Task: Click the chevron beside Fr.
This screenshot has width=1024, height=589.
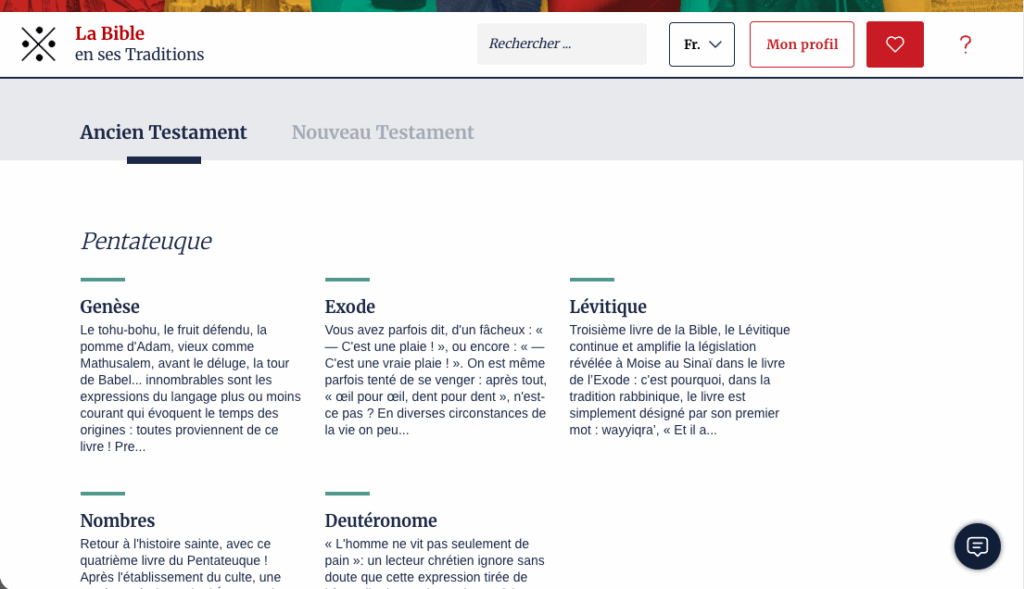Action: pyautogui.click(x=715, y=44)
